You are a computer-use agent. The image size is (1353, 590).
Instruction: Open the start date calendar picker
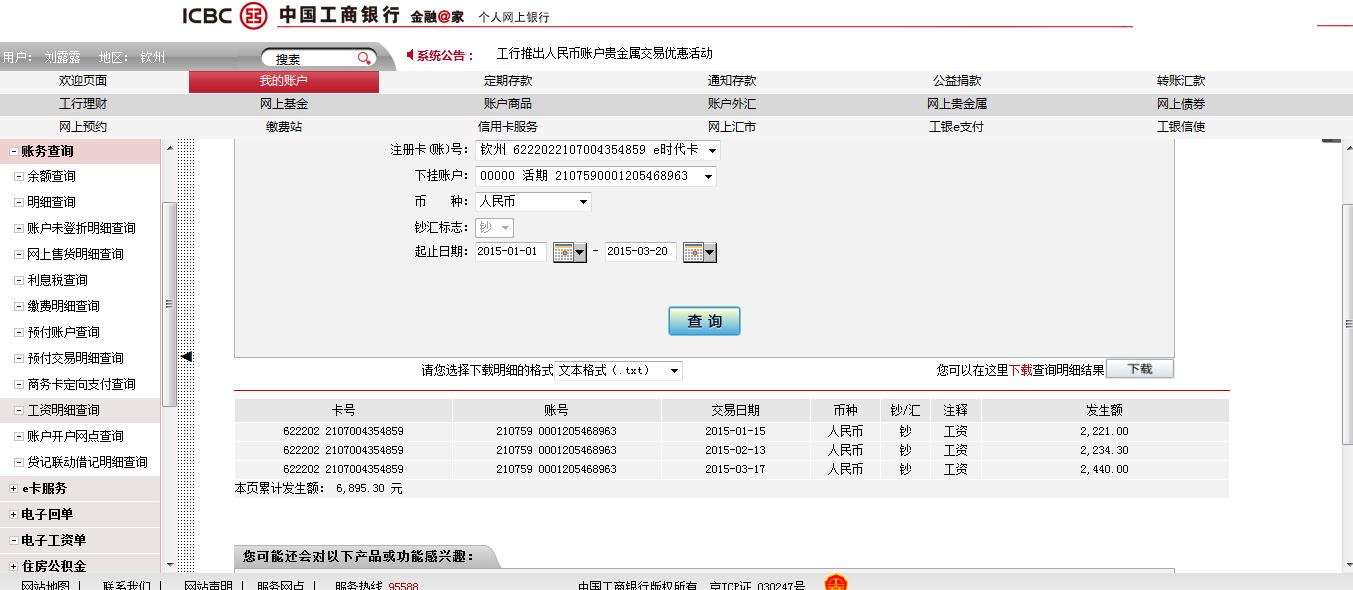click(x=570, y=253)
